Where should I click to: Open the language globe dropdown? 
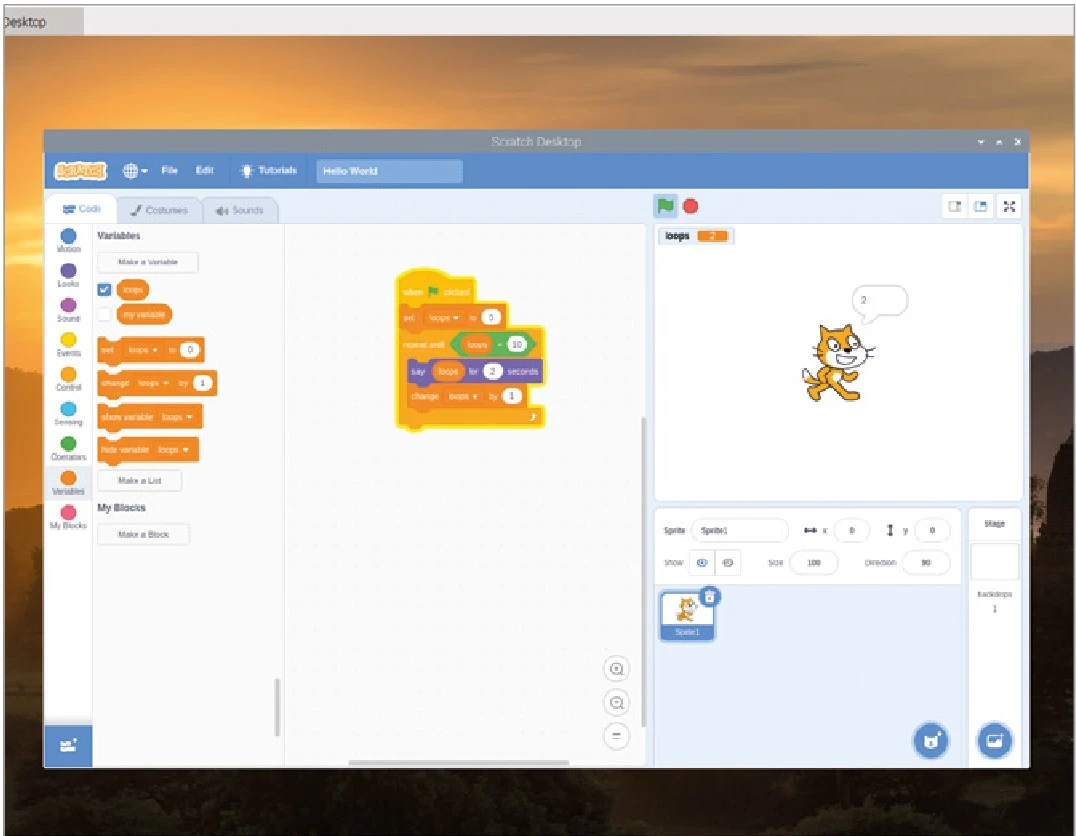tap(135, 171)
